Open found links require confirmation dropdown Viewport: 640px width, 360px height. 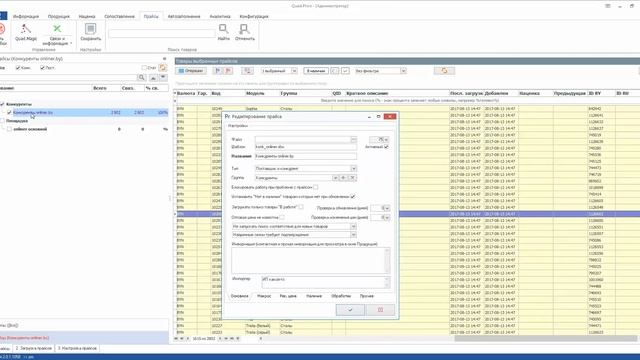click(353, 235)
